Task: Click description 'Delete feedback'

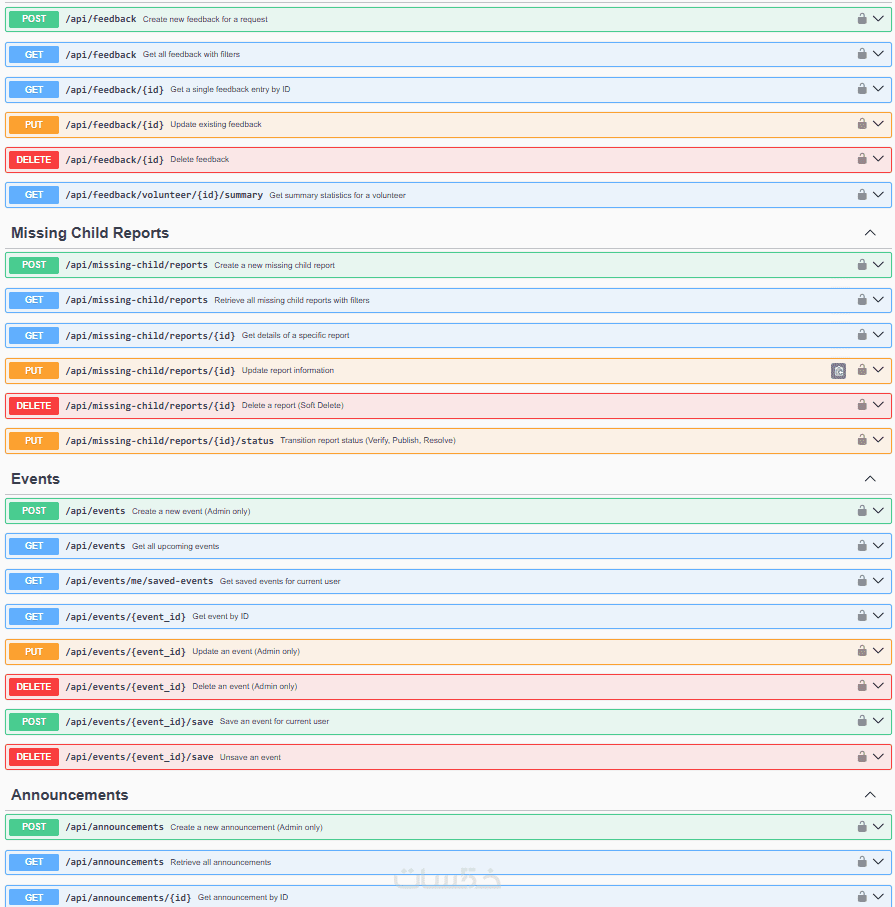Action: 200,159
